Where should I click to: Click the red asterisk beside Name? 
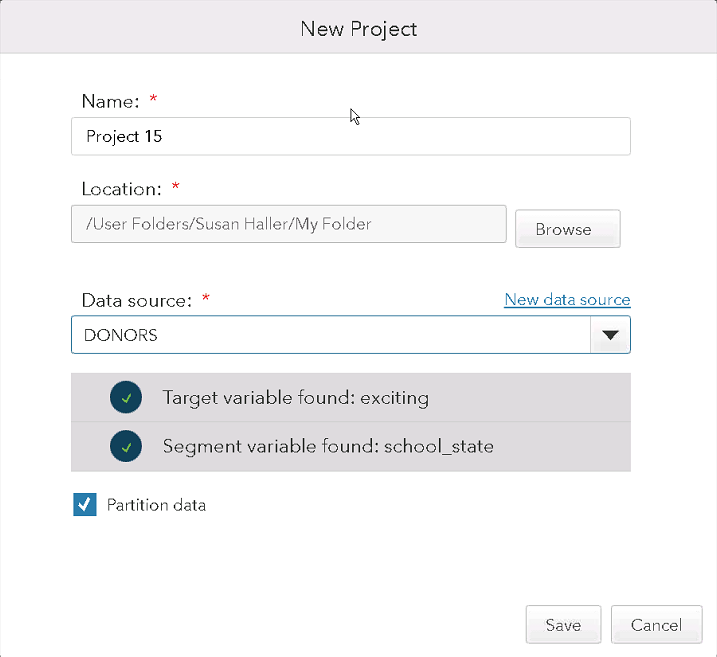[x=153, y=98]
